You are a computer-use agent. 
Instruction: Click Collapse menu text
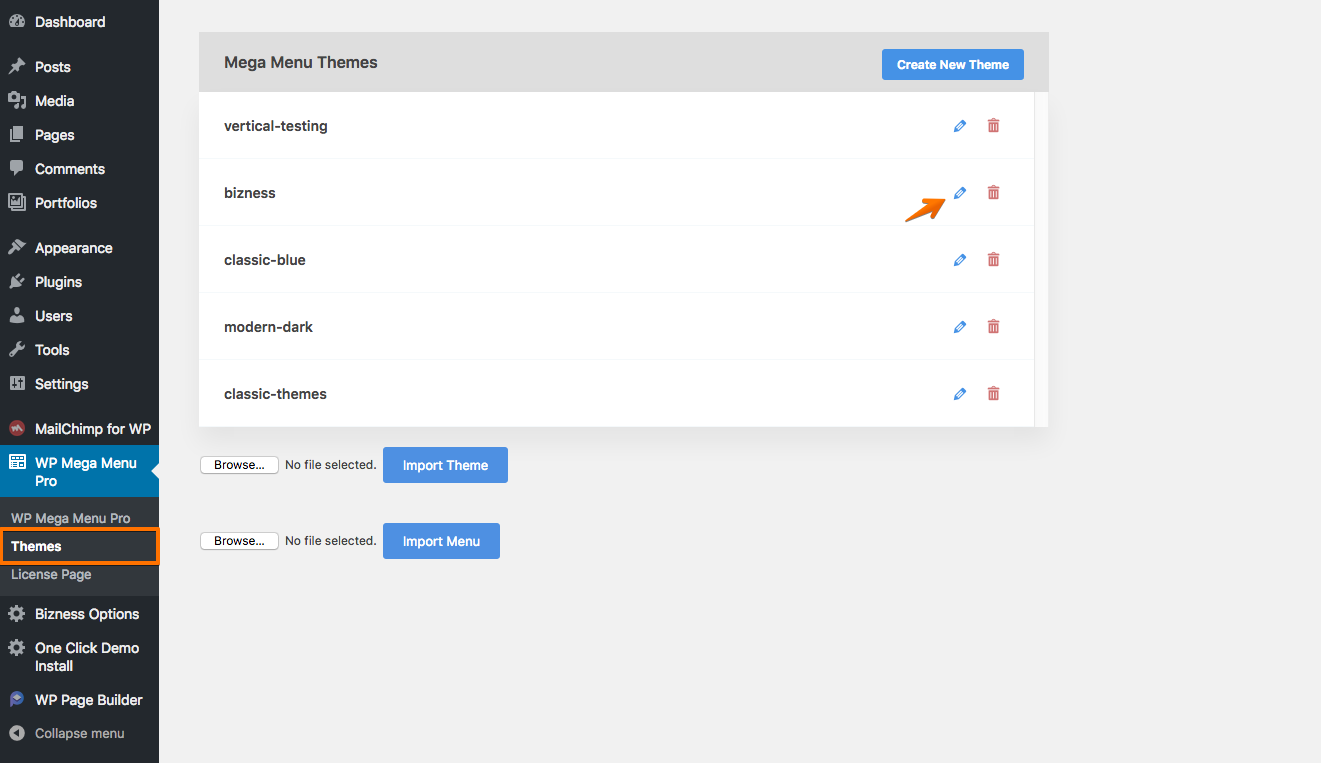point(80,733)
